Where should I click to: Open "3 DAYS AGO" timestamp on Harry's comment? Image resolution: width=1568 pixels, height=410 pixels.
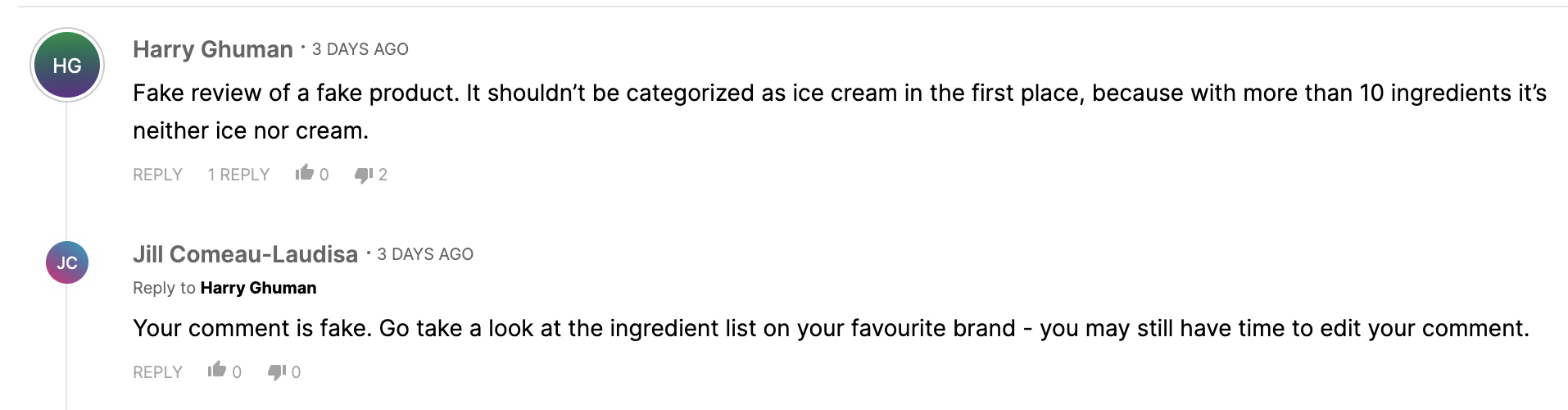tap(360, 49)
